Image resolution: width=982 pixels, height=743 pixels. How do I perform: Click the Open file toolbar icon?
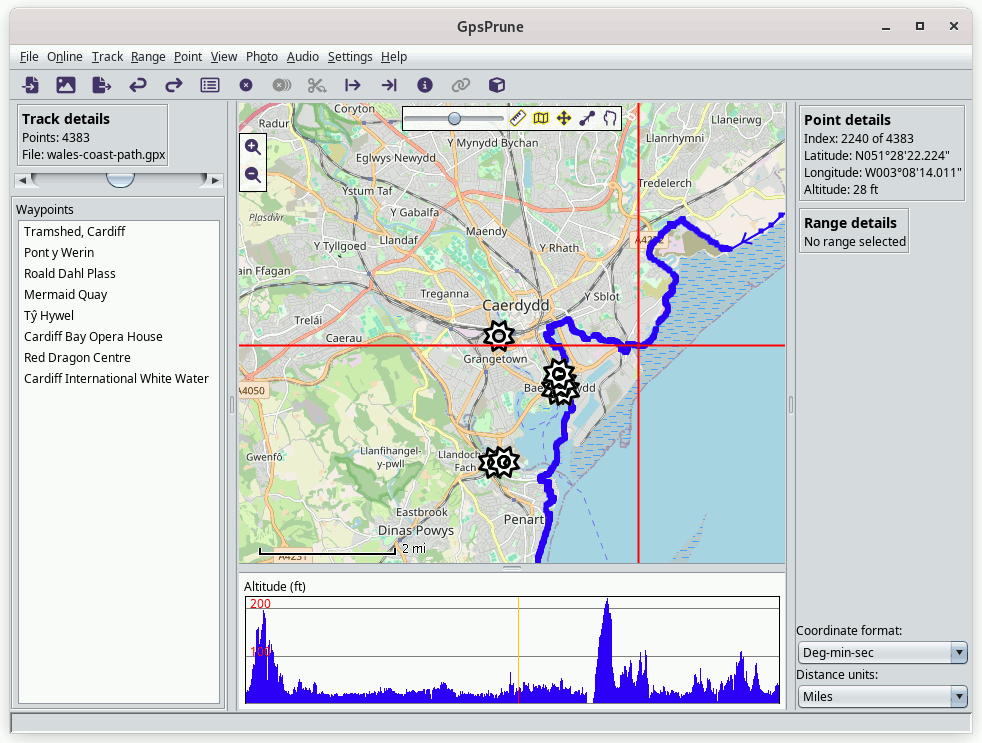pos(31,85)
